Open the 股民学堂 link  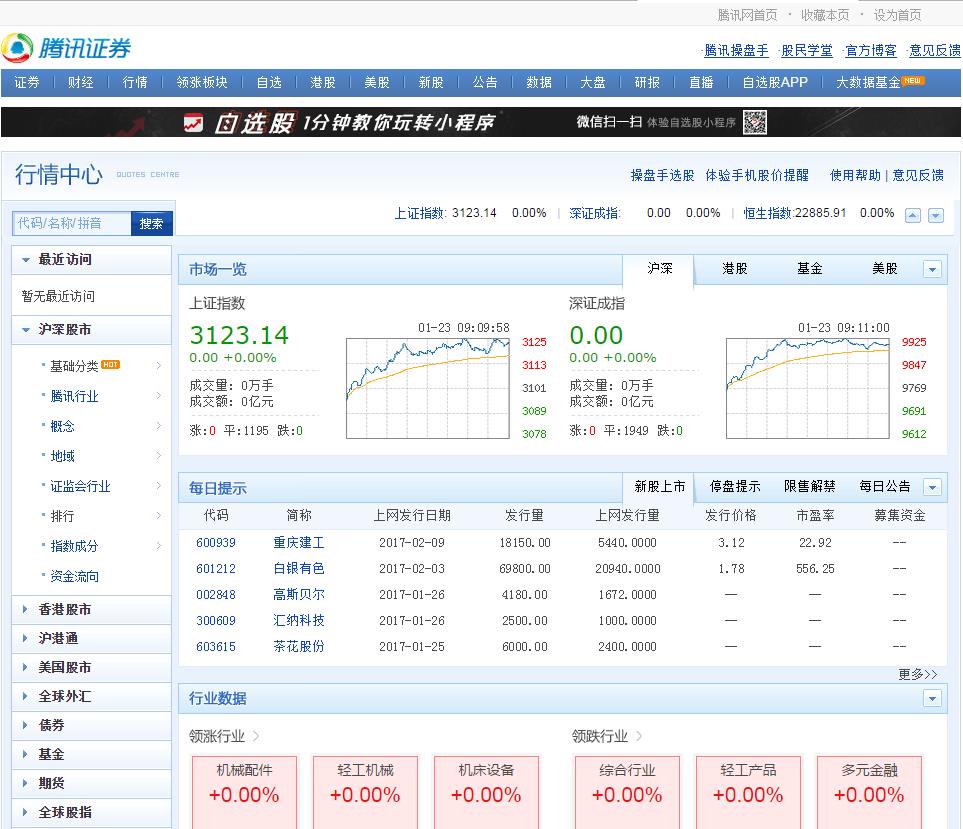tap(806, 51)
